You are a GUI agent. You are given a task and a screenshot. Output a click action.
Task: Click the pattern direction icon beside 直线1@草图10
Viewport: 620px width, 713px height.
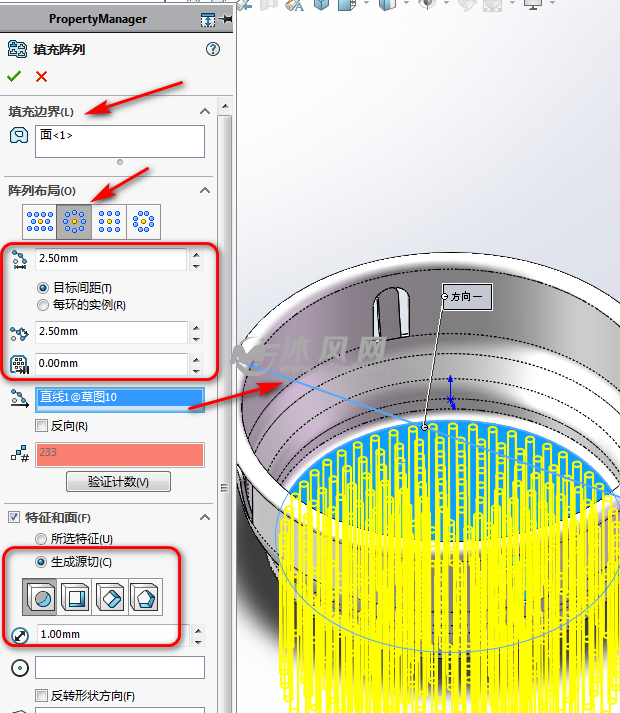[19, 399]
